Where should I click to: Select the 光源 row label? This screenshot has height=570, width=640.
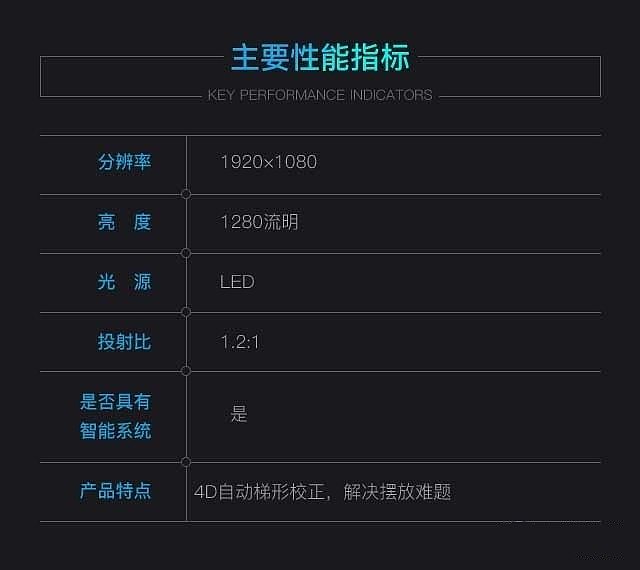[124, 282]
